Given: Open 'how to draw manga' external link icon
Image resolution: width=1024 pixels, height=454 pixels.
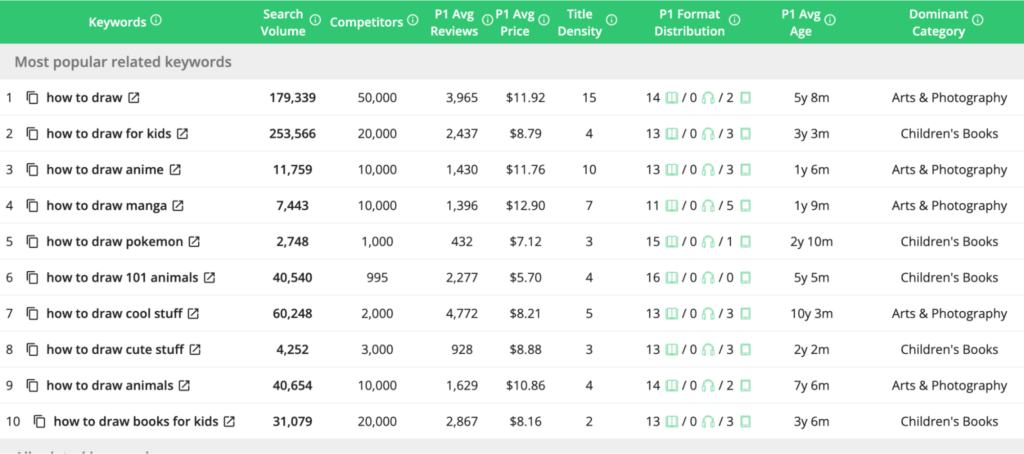Looking at the screenshot, I should click(178, 206).
